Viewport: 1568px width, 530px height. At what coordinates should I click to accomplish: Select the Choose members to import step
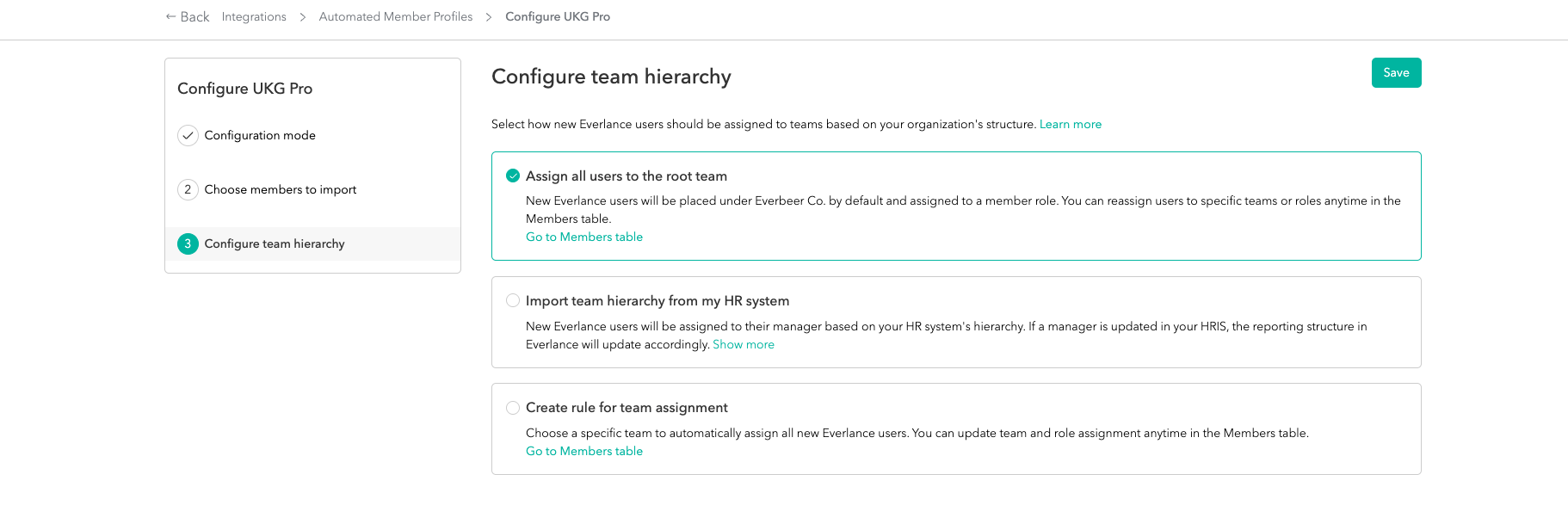281,189
